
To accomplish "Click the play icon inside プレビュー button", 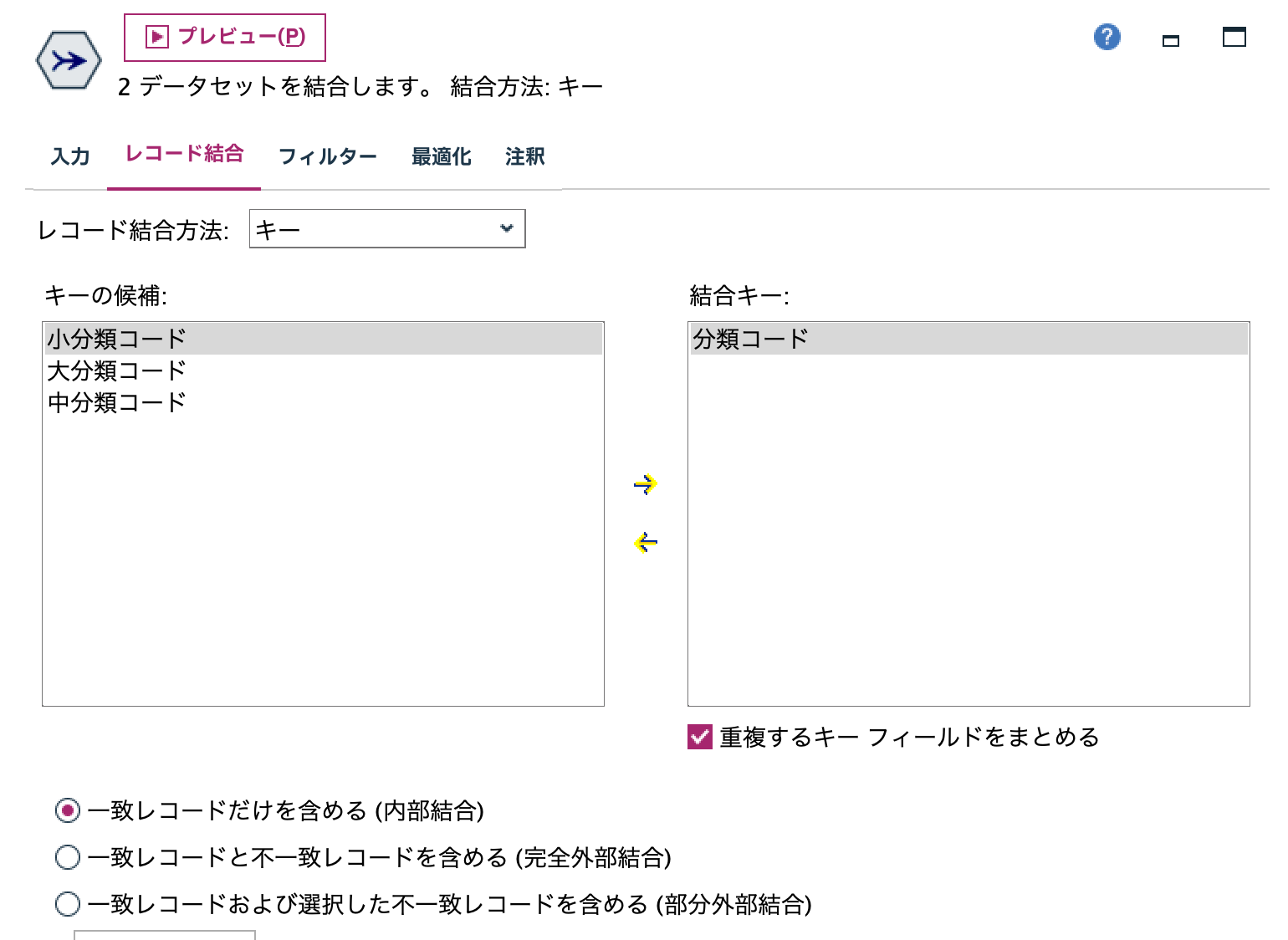I will coord(156,36).
